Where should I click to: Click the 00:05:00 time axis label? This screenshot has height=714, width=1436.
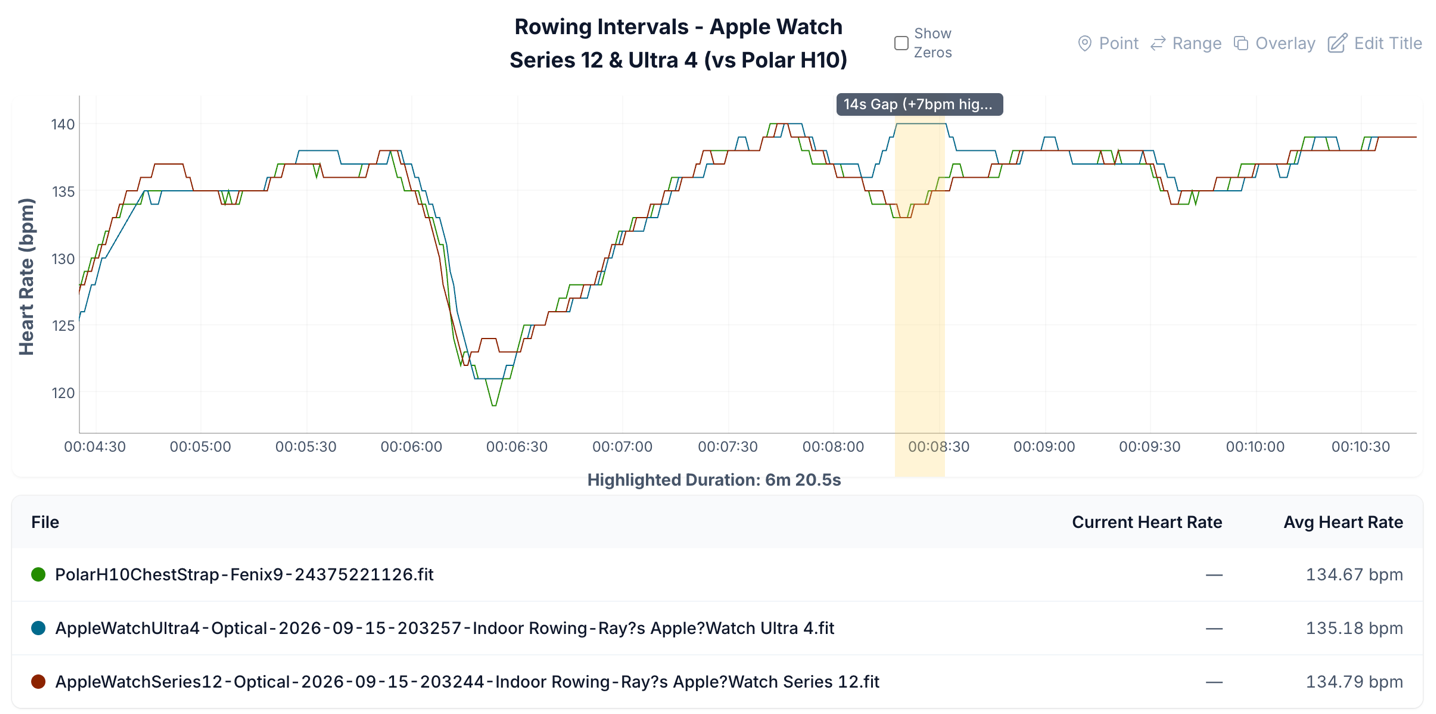tap(200, 447)
